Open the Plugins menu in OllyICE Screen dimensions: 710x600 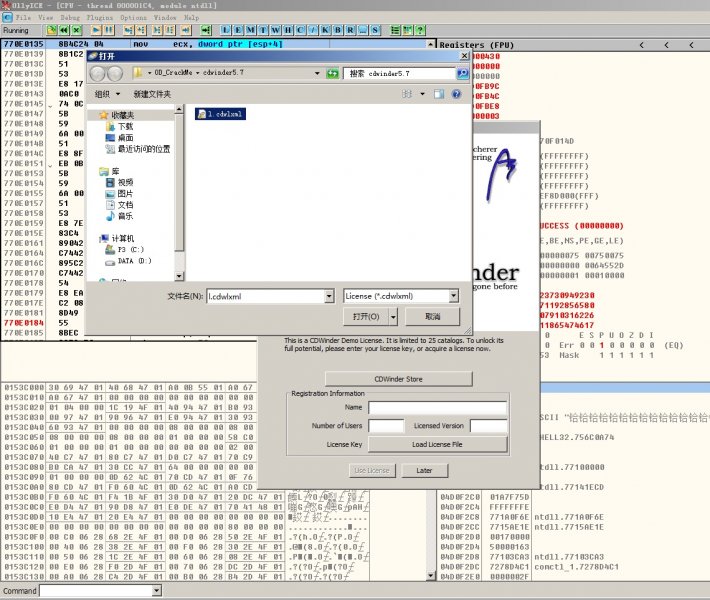point(100,18)
